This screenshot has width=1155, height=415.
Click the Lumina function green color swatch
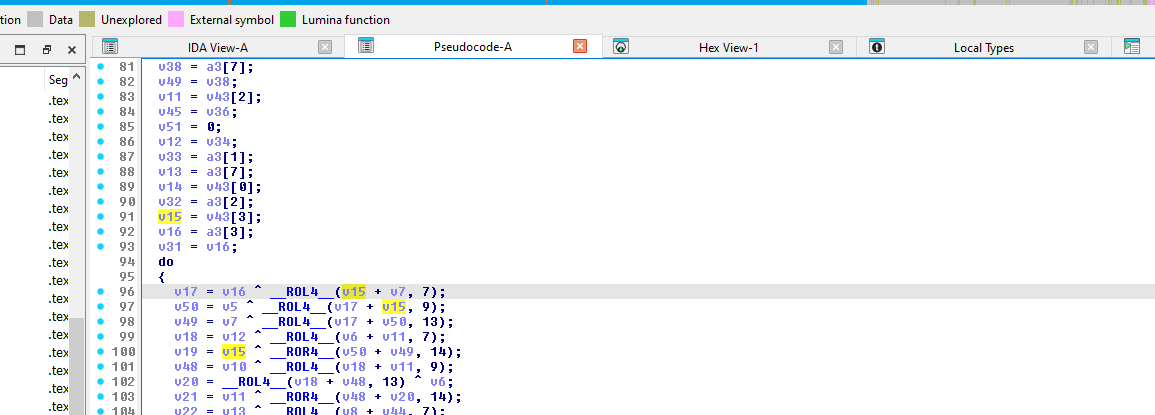coord(288,19)
